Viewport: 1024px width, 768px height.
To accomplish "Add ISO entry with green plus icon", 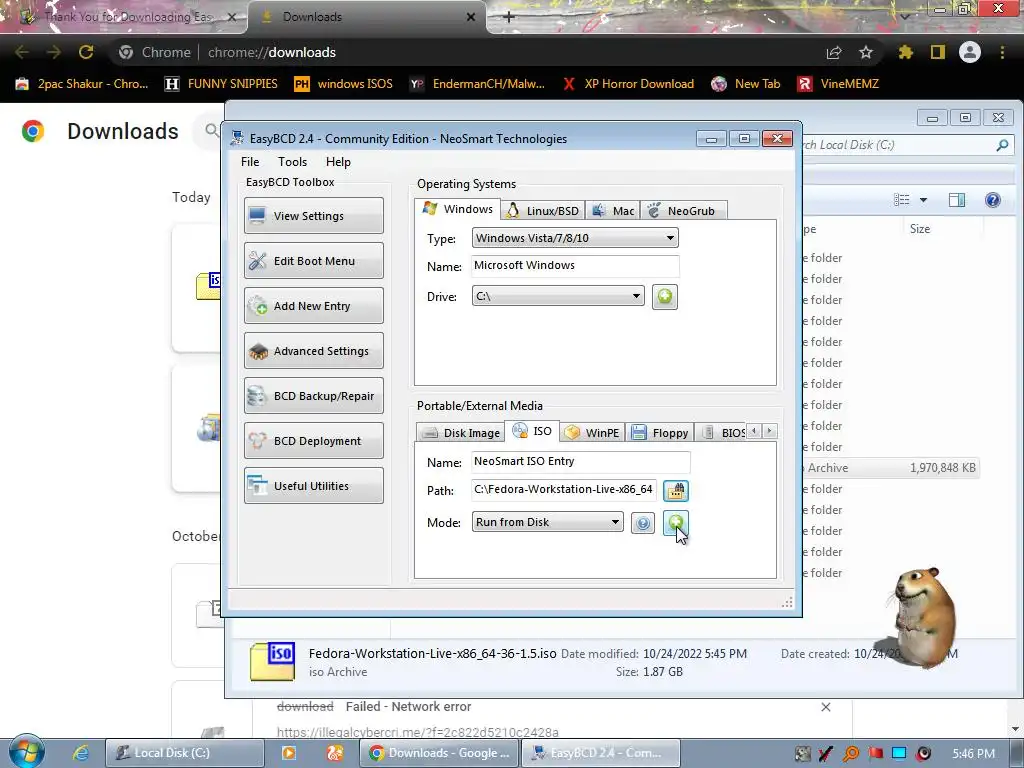I will click(x=675, y=522).
